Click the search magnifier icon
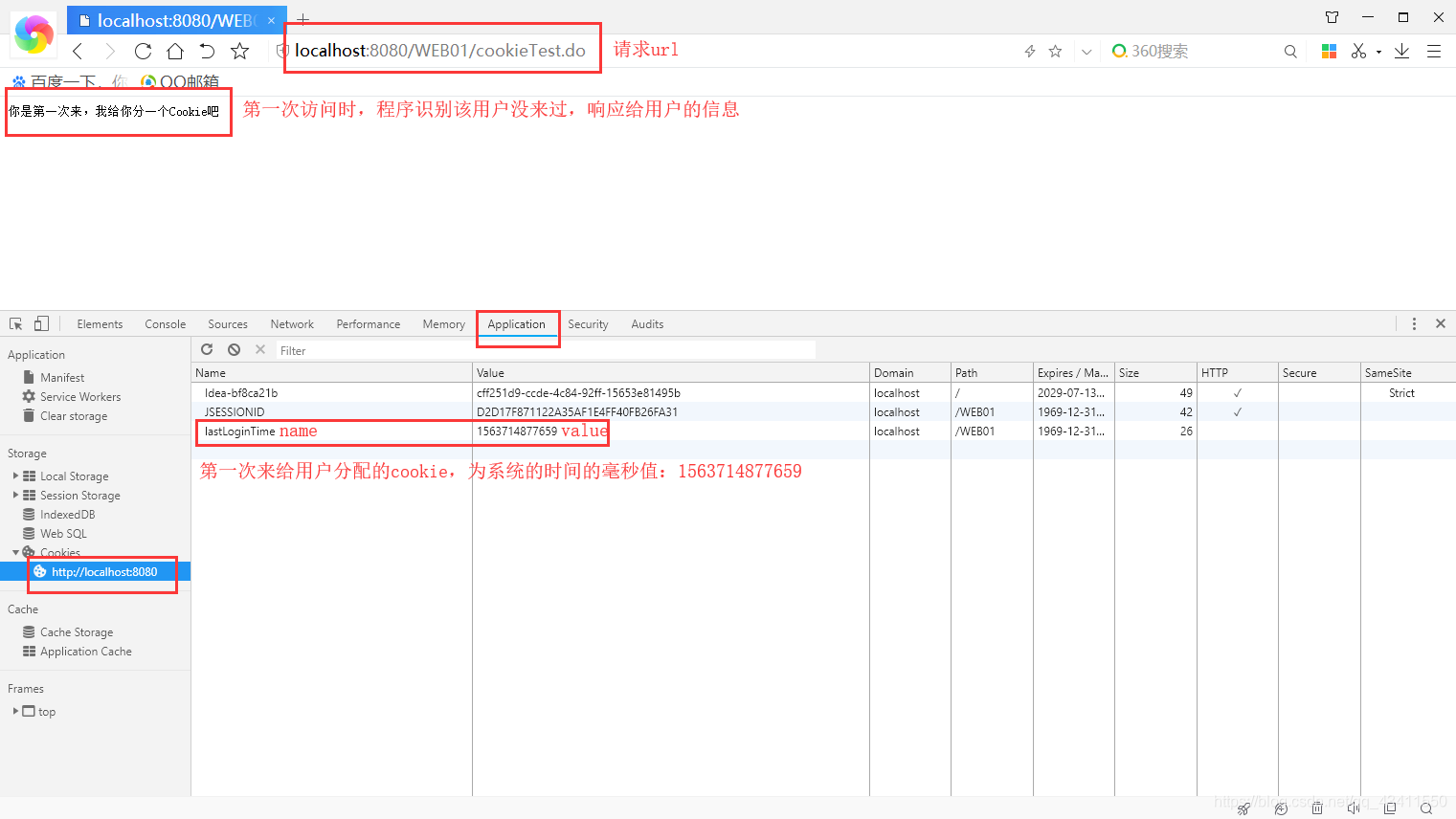The width and height of the screenshot is (1456, 819). [x=1290, y=52]
